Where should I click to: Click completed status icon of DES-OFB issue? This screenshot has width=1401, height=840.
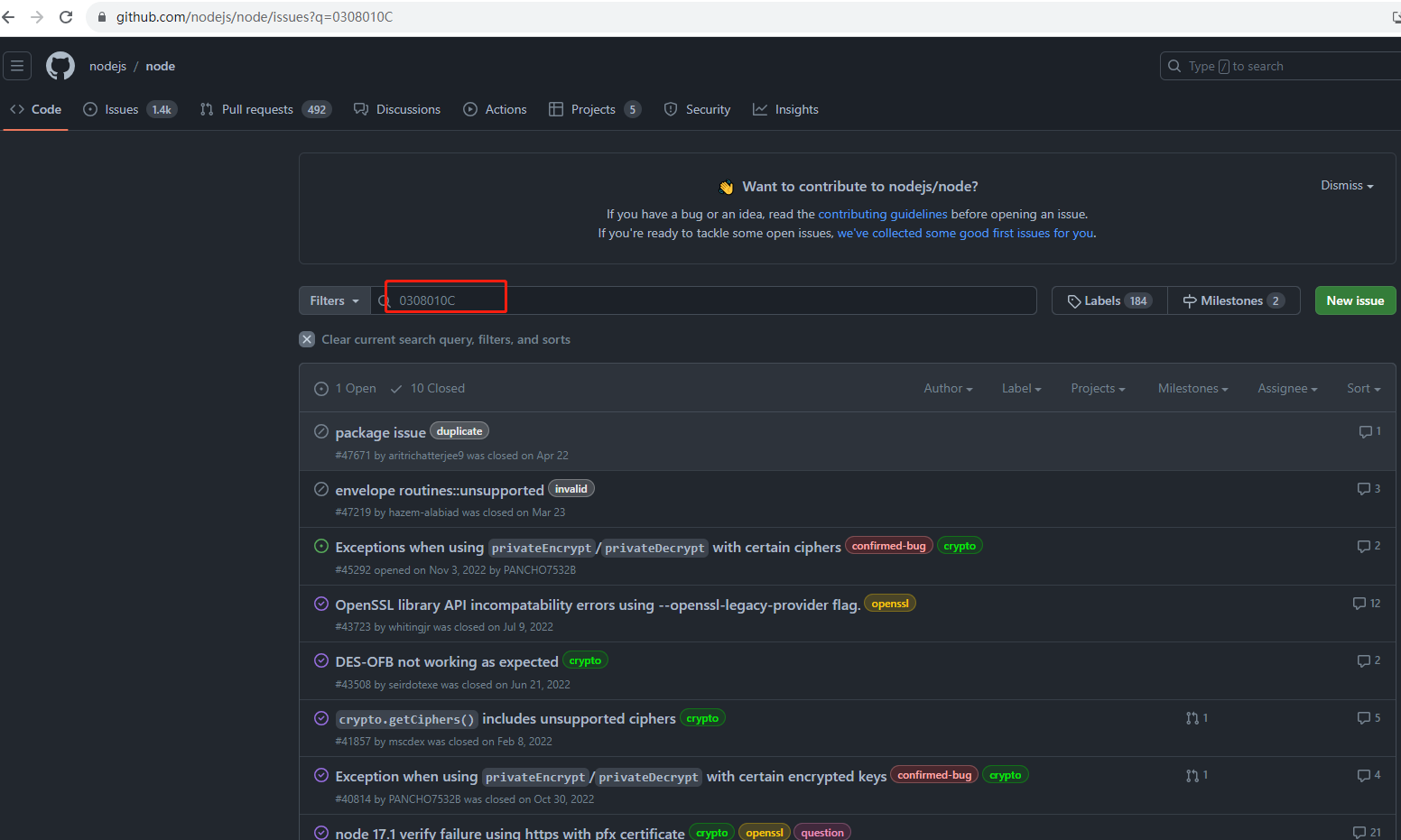[x=320, y=660]
